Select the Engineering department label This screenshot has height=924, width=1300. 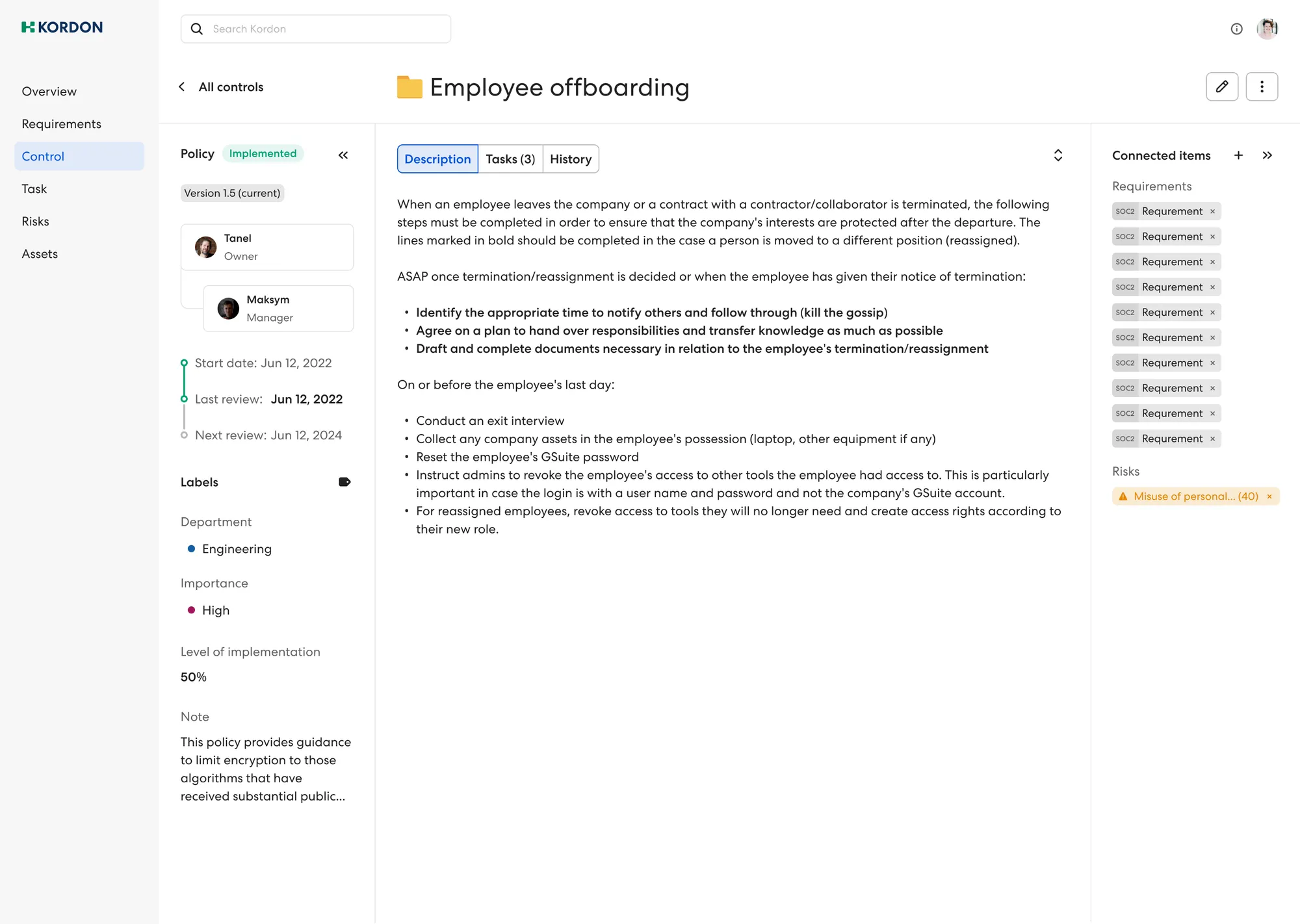(x=229, y=549)
